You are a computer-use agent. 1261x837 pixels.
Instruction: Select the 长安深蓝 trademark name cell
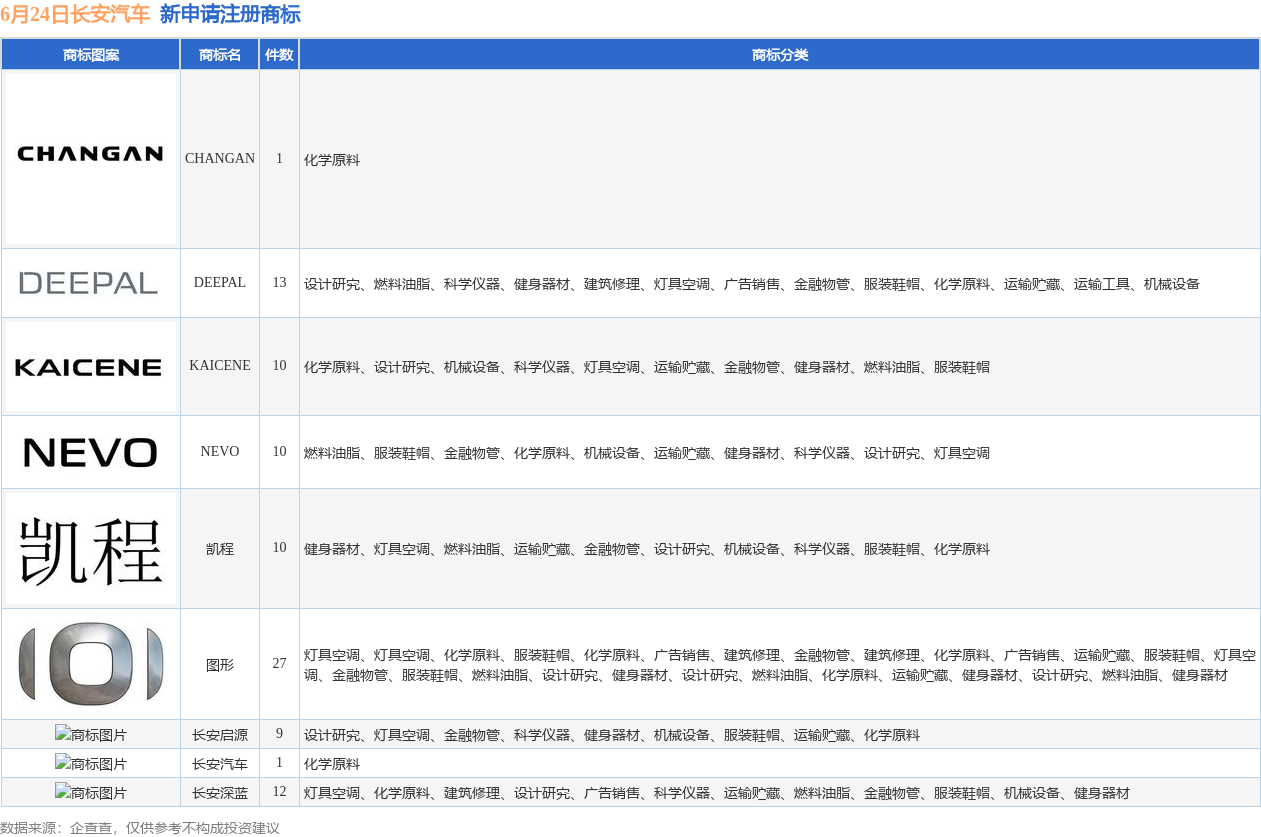pyautogui.click(x=220, y=793)
